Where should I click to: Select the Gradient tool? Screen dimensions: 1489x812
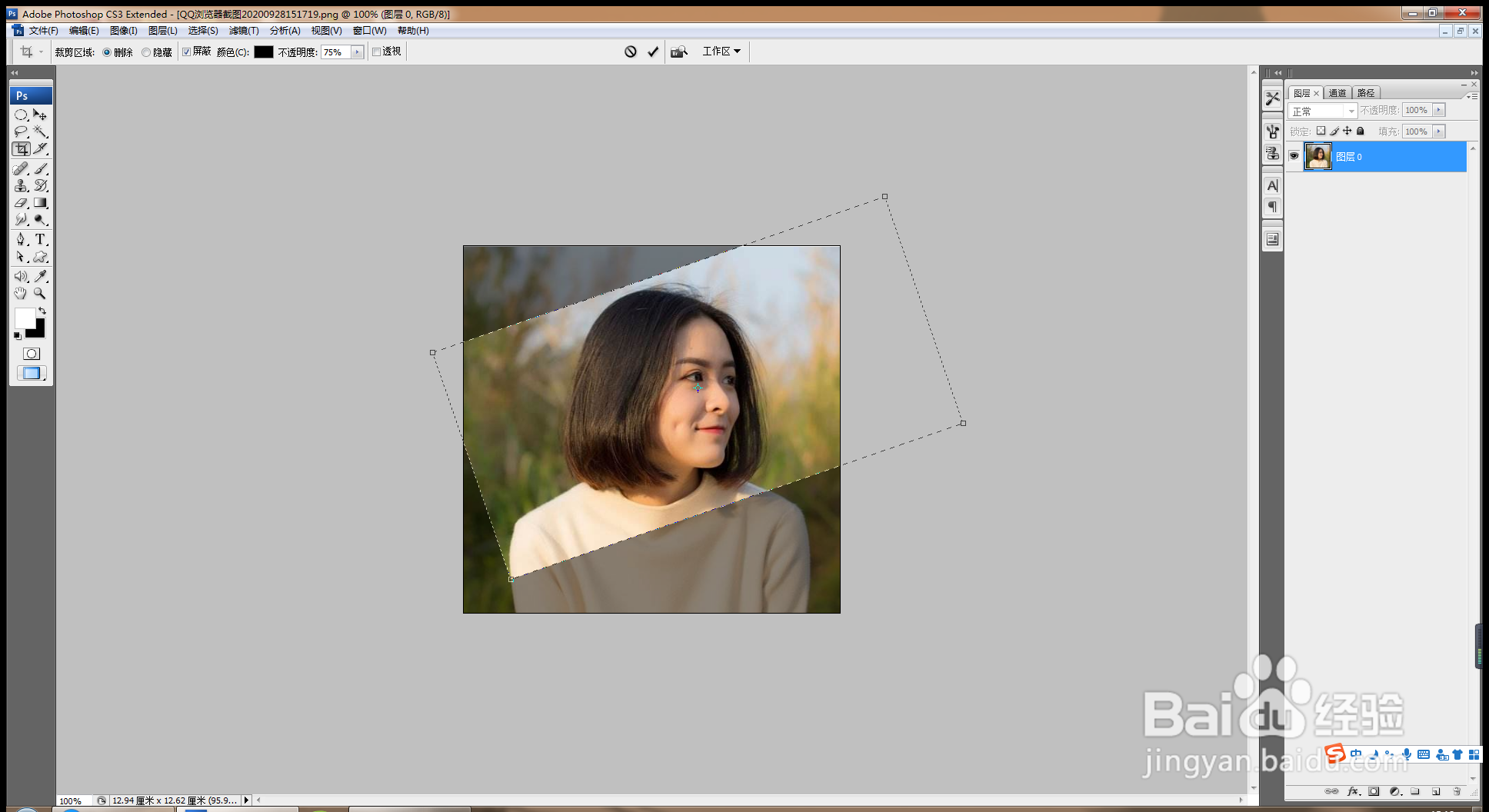pyautogui.click(x=40, y=202)
